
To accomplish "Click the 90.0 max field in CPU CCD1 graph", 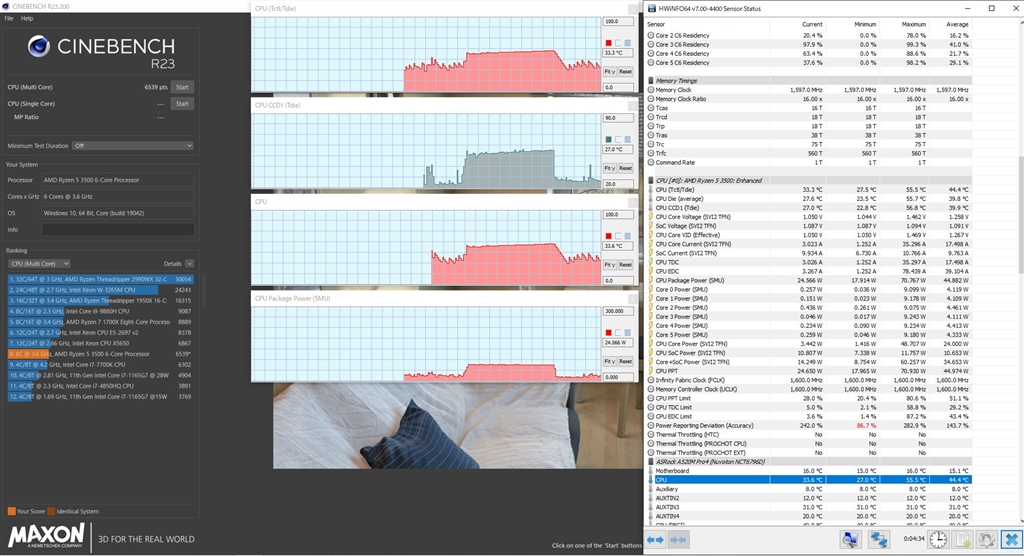I will point(618,118).
